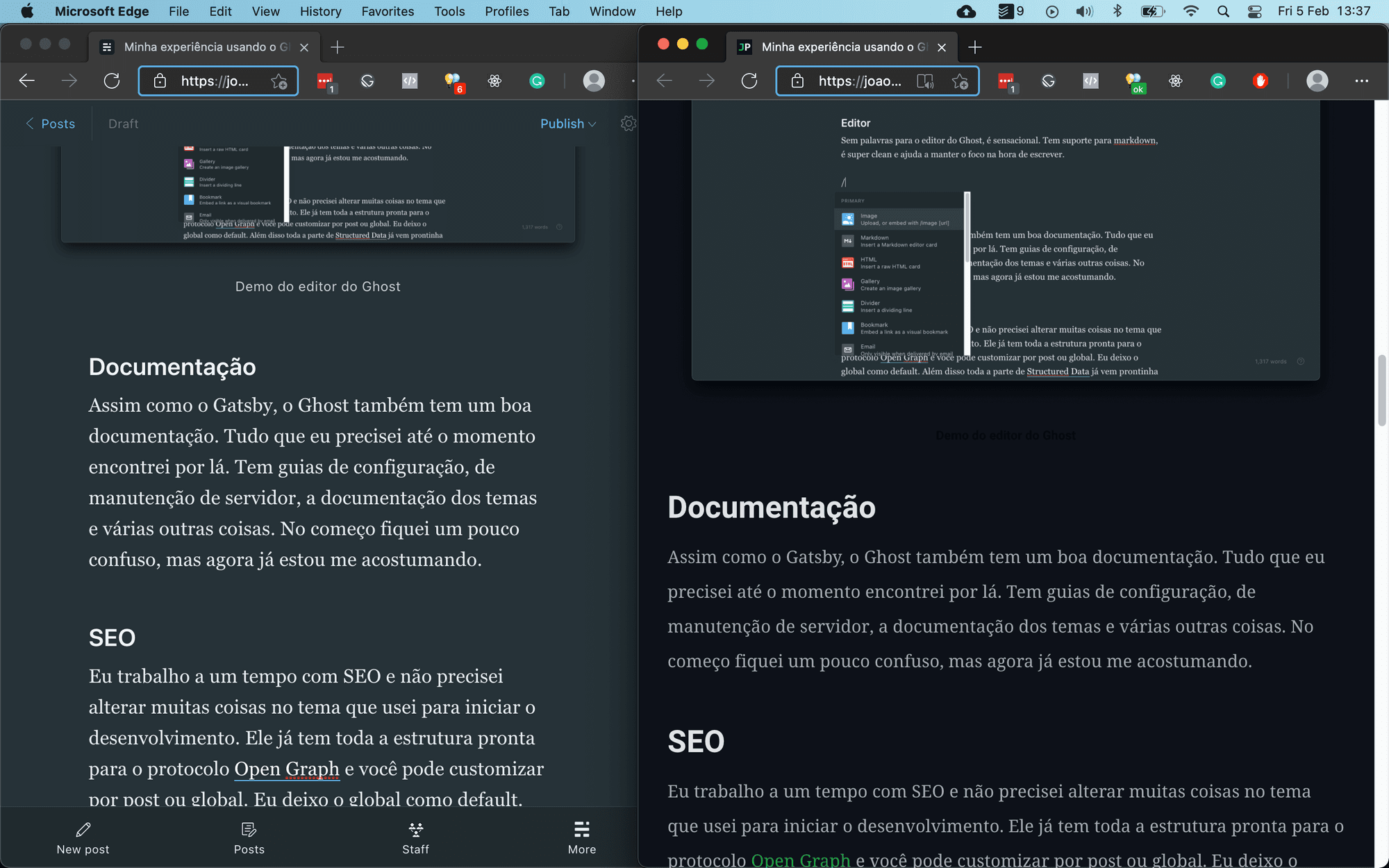The width and height of the screenshot is (1389, 868).
Task: Open the AdBlock extension in the right browser
Action: [1261, 81]
